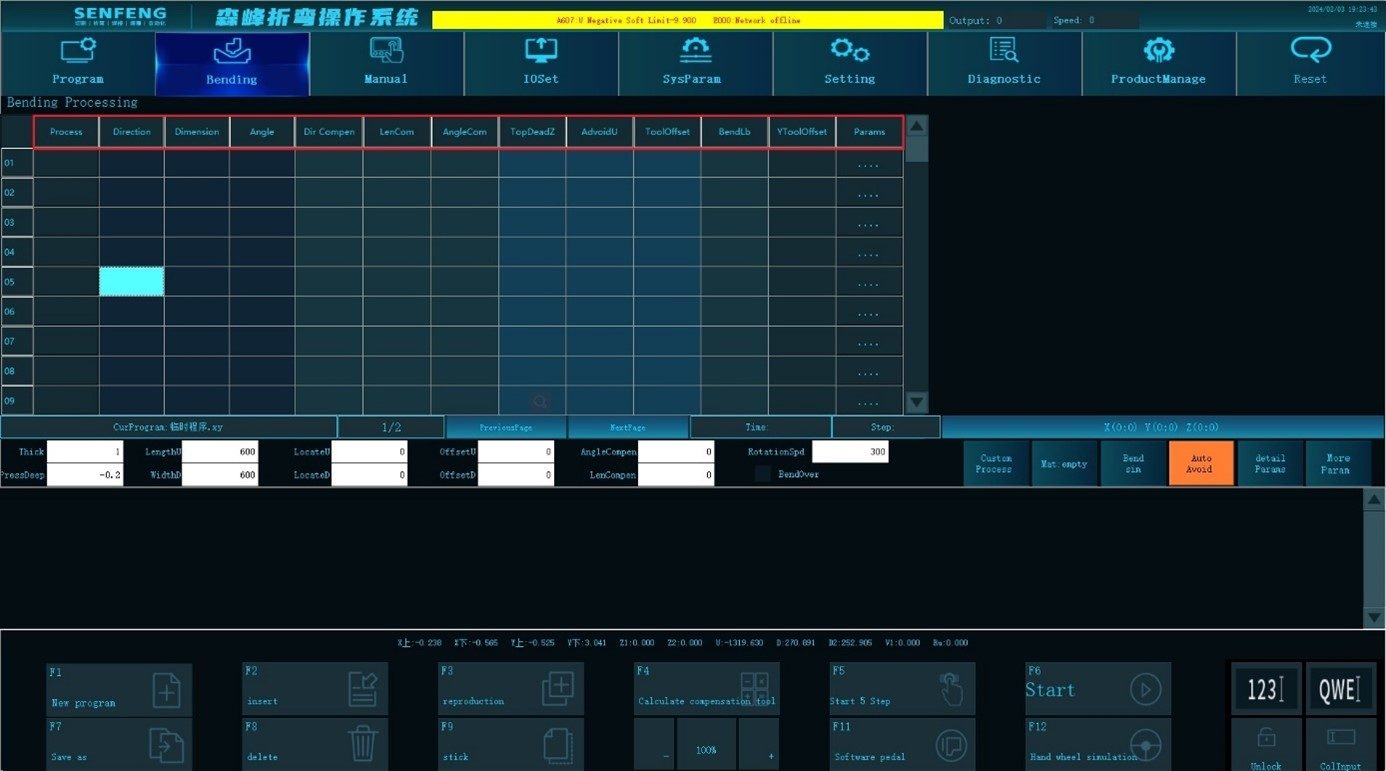Click the Reset icon
Image resolution: width=1386 pixels, height=771 pixels.
(1310, 49)
